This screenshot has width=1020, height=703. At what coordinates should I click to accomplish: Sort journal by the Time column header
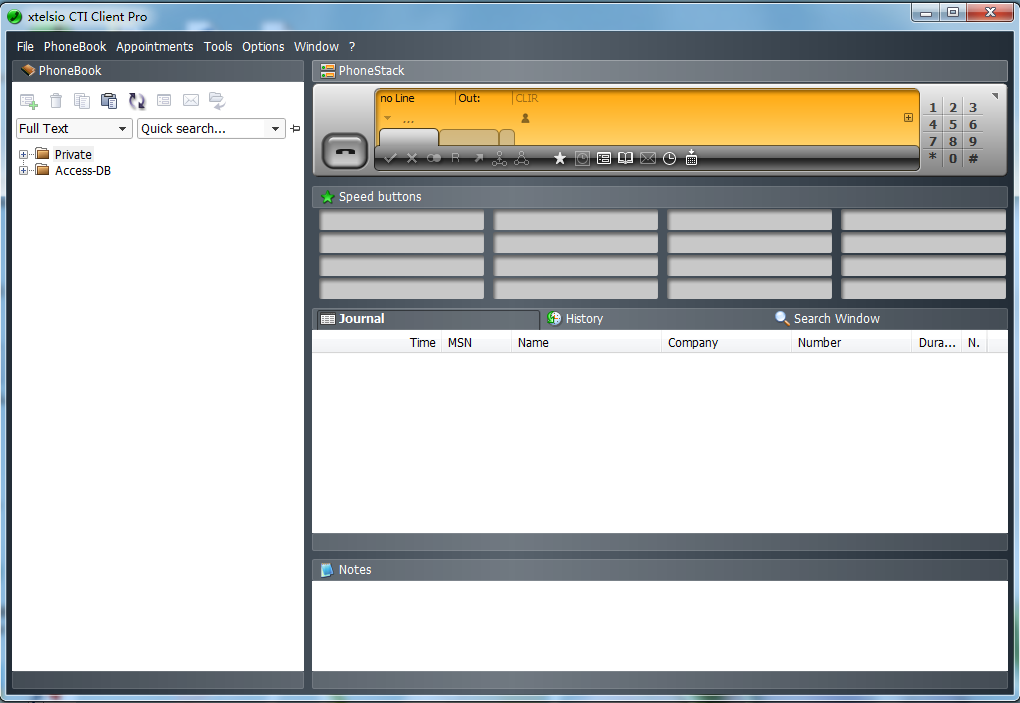[377, 343]
